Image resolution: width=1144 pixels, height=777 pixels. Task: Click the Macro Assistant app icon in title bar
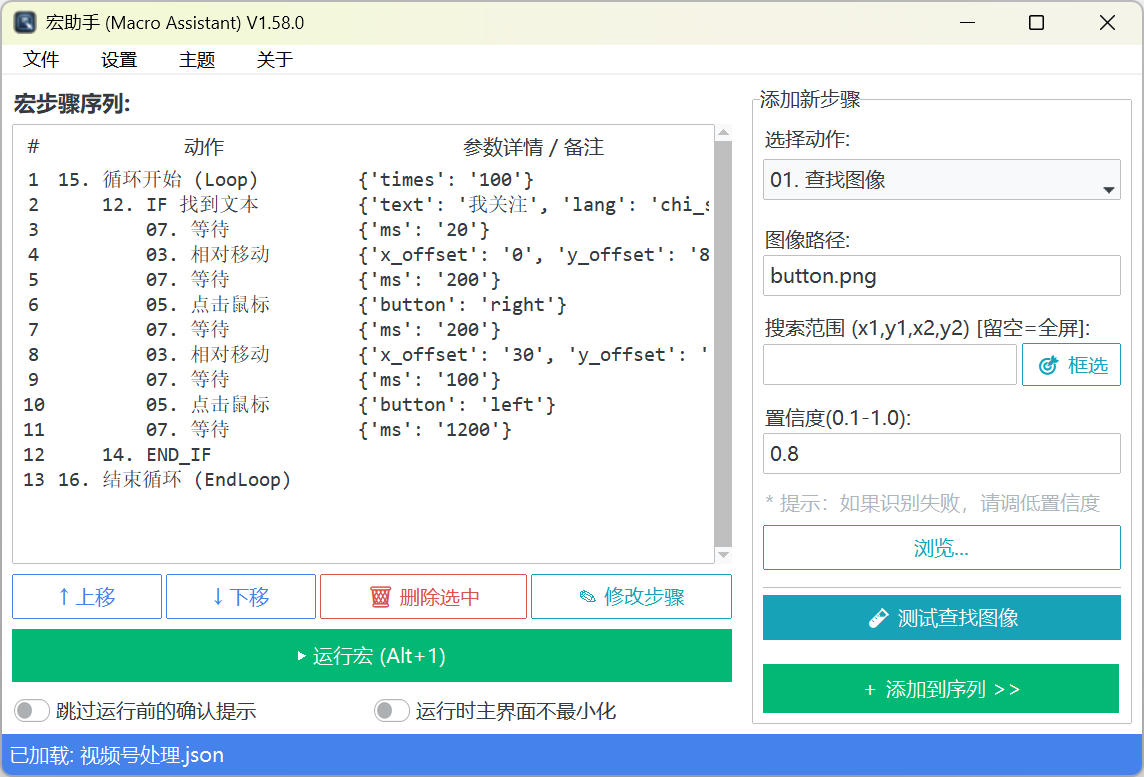tap(24, 21)
